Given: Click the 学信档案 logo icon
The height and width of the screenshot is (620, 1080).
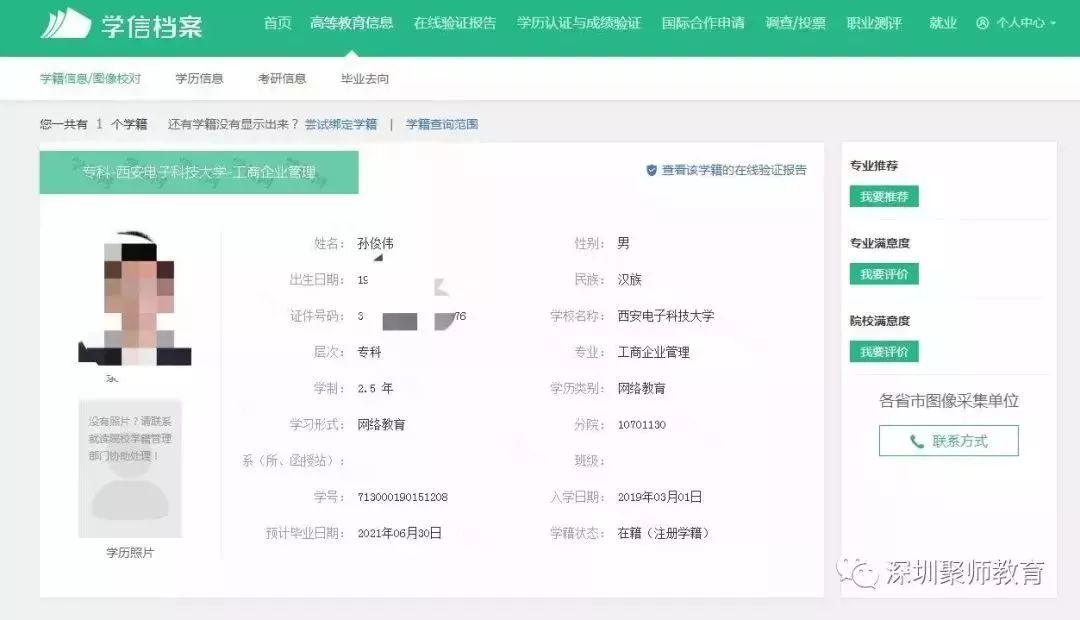Looking at the screenshot, I should tap(65, 24).
